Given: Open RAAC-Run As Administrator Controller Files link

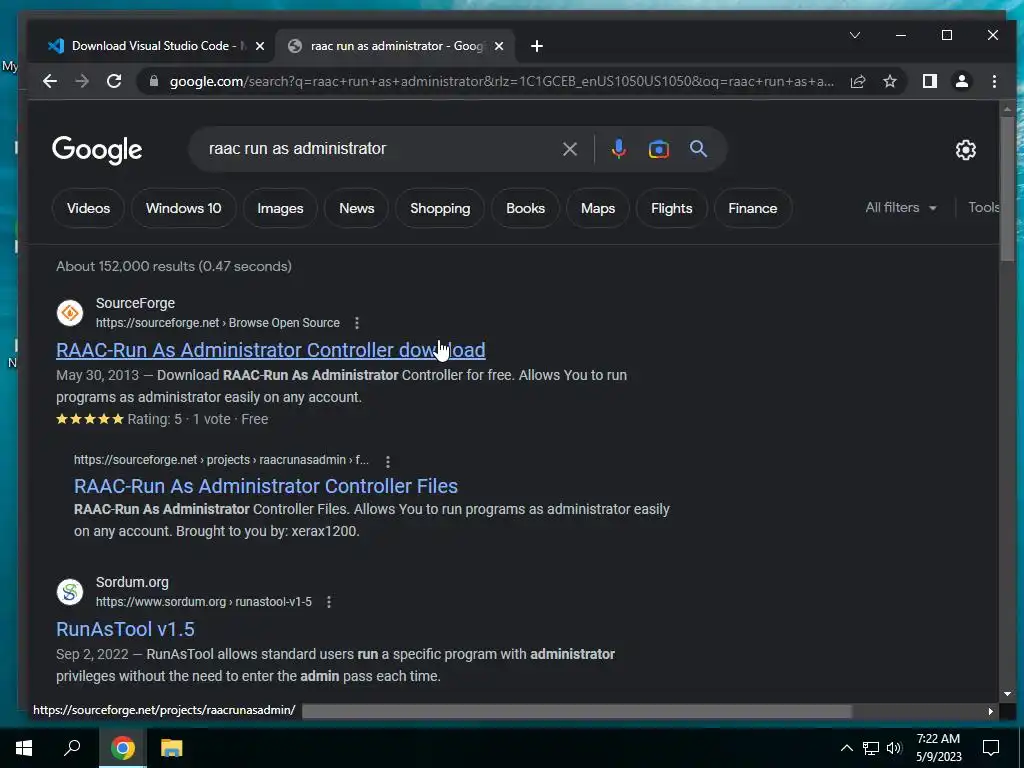Looking at the screenshot, I should click(266, 487).
